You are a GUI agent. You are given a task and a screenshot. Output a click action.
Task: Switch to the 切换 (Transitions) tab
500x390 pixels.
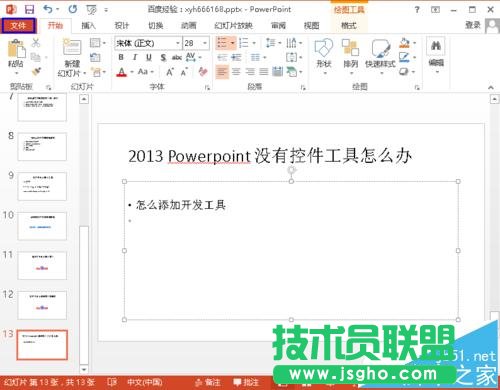click(155, 26)
